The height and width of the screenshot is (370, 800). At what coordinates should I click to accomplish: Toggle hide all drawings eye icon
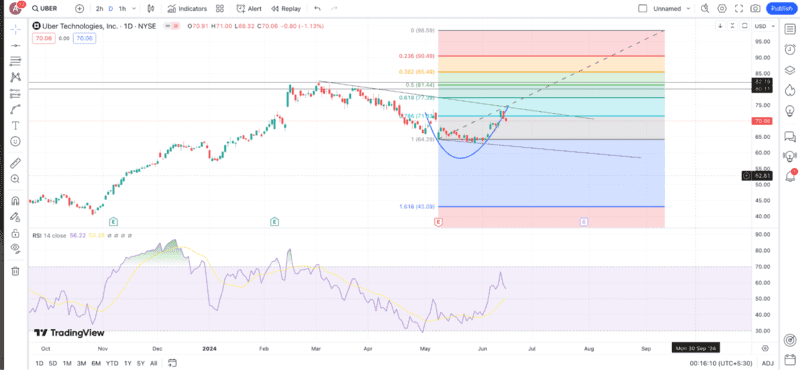click(15, 249)
